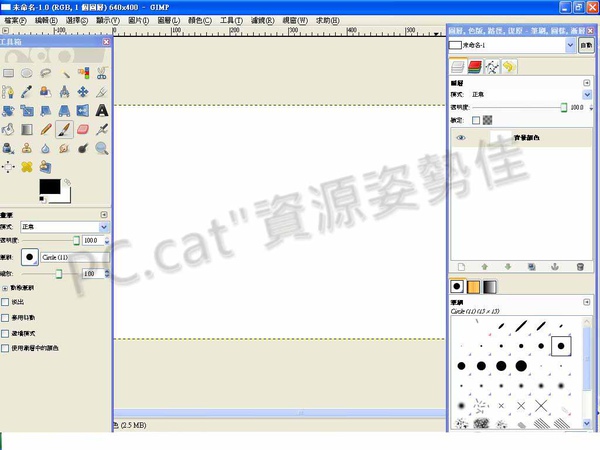
Task: Select the Bucket Fill tool
Action: (8, 130)
